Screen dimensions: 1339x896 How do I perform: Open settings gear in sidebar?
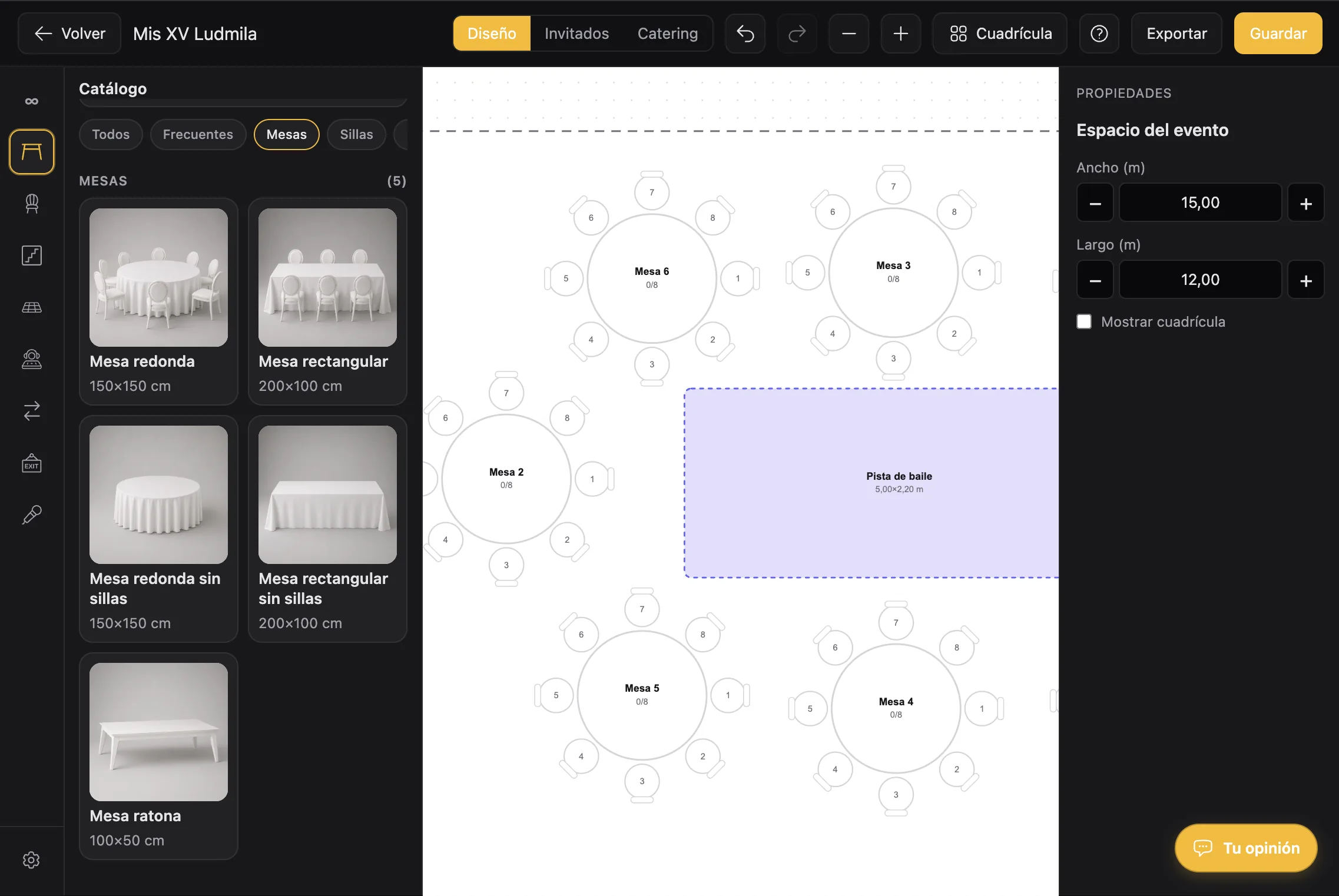[32, 860]
